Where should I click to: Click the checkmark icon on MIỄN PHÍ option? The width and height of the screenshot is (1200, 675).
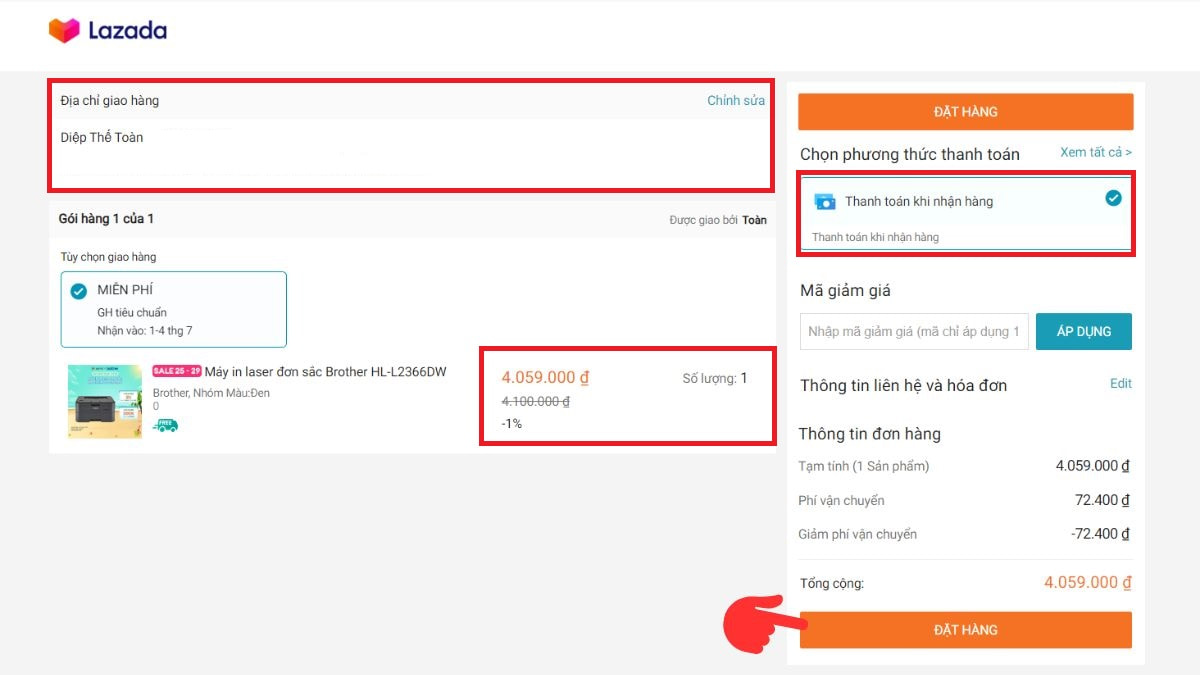tap(78, 289)
